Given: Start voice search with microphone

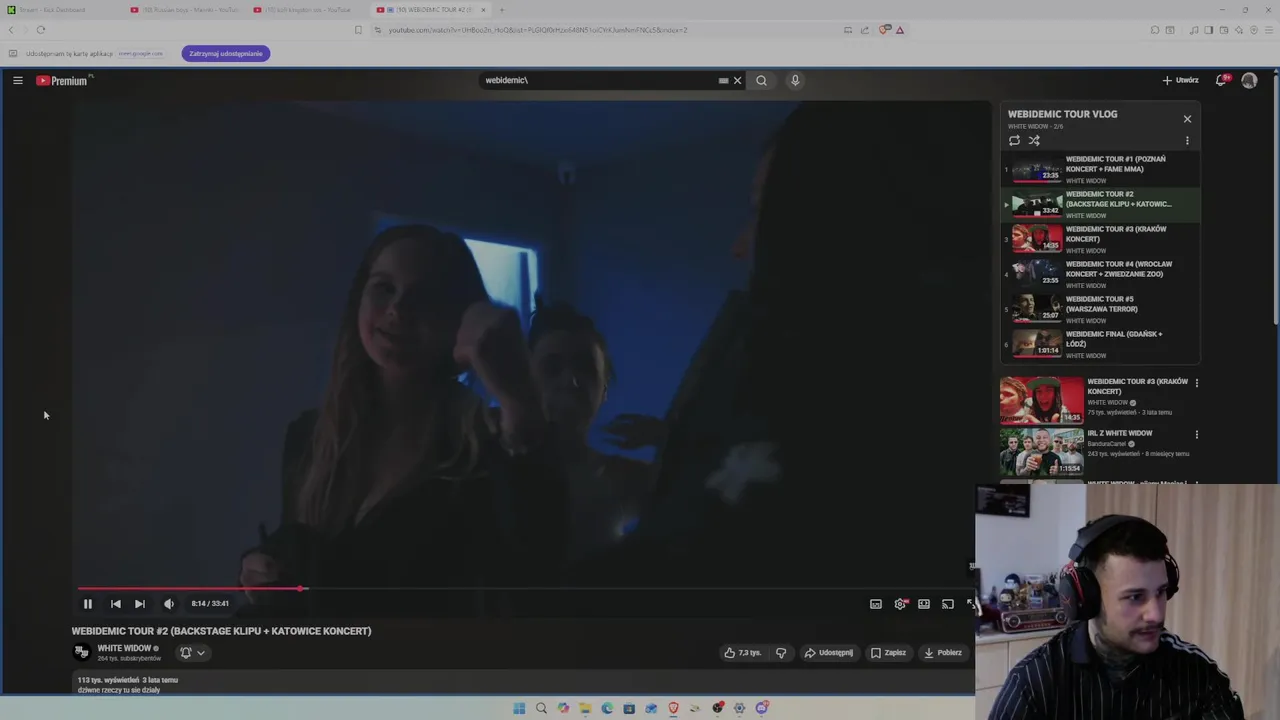Looking at the screenshot, I should (x=795, y=80).
